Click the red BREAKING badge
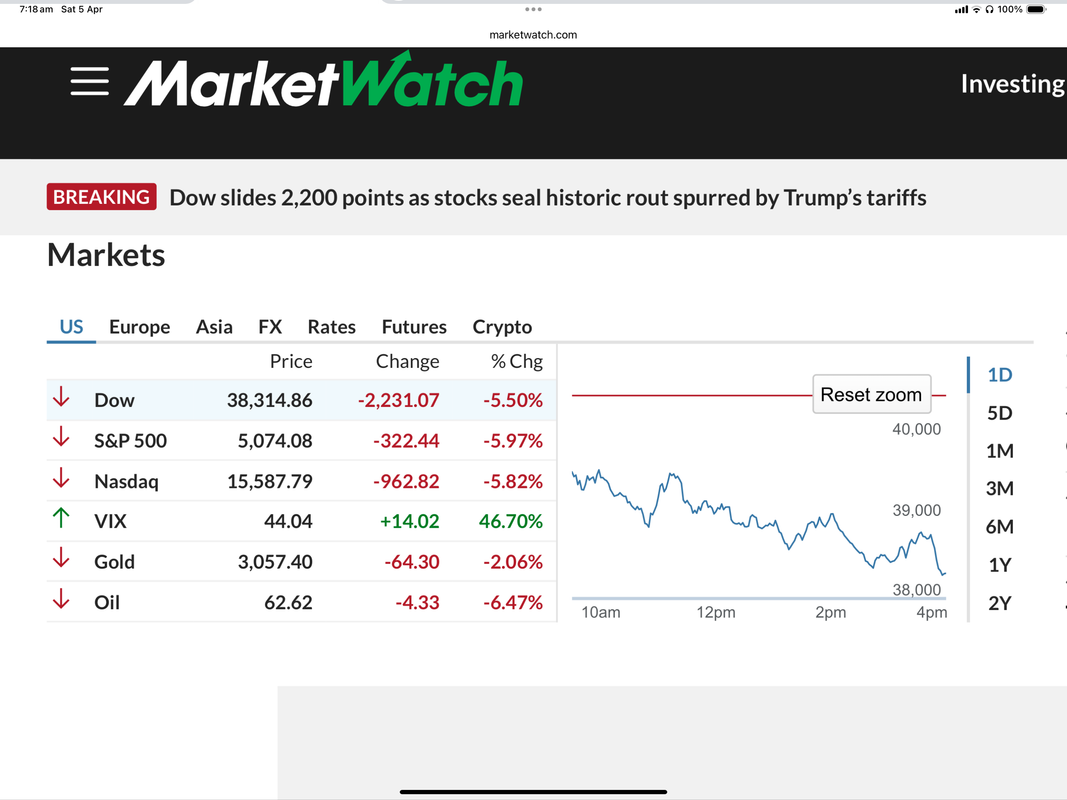The image size is (1067, 800). click(101, 197)
